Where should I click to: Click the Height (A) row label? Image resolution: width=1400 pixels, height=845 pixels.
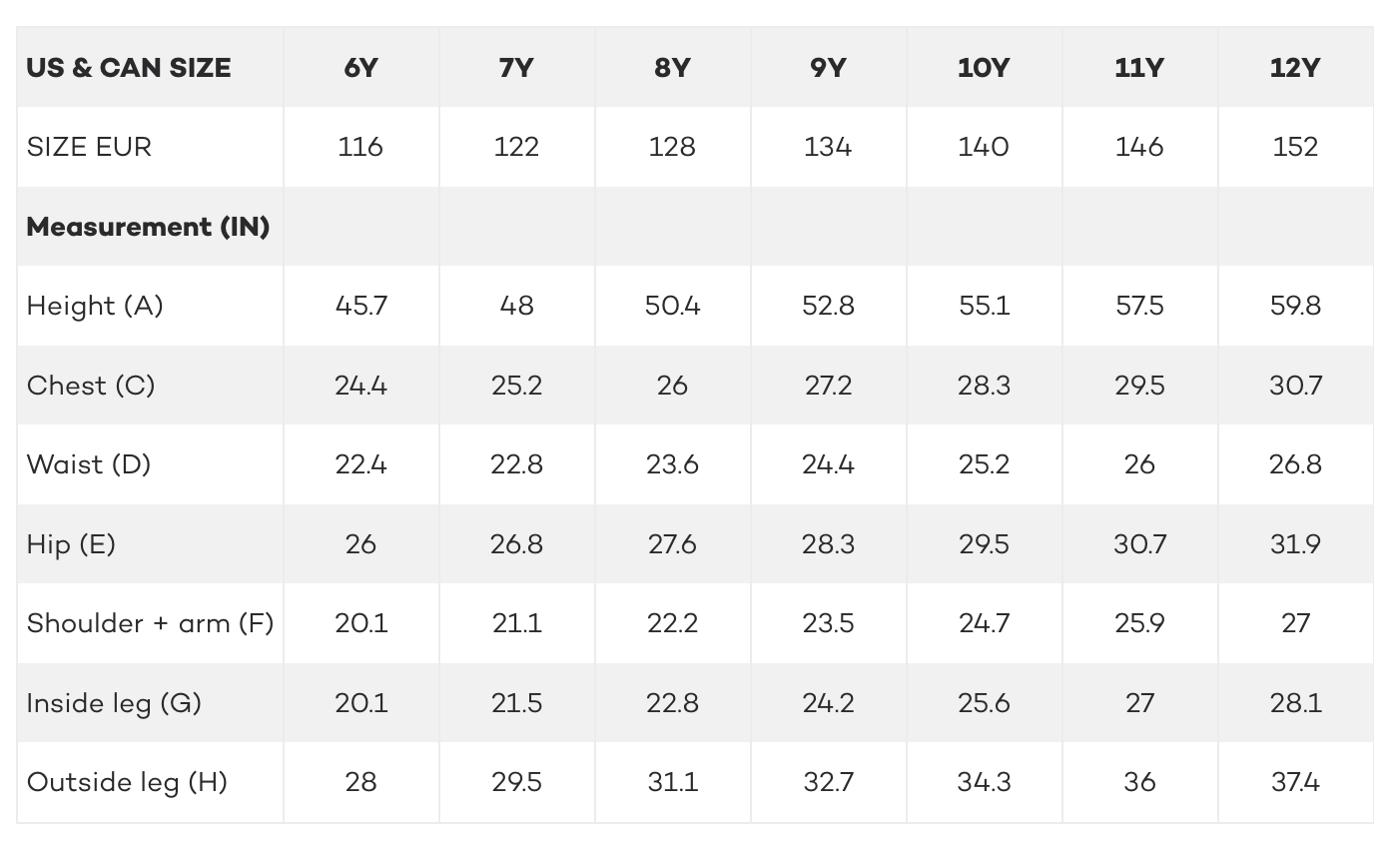tap(95, 306)
